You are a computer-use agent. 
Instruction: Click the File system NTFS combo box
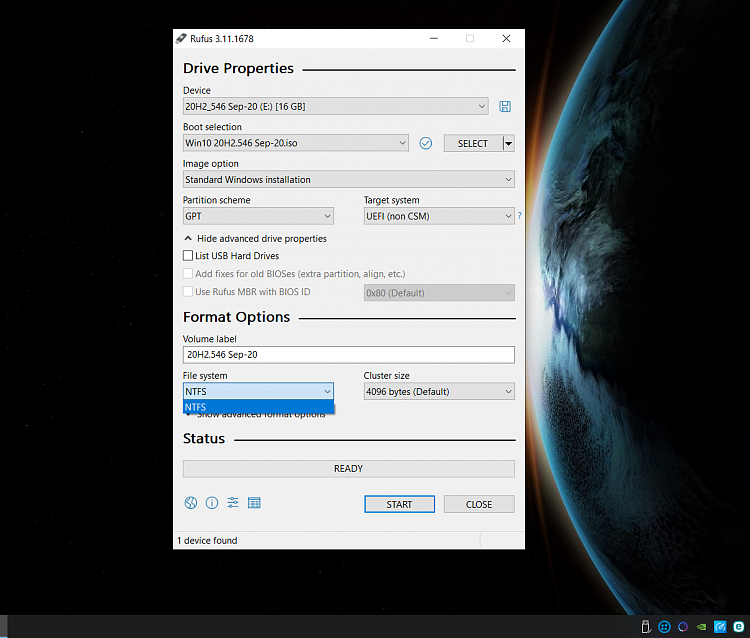pos(258,391)
